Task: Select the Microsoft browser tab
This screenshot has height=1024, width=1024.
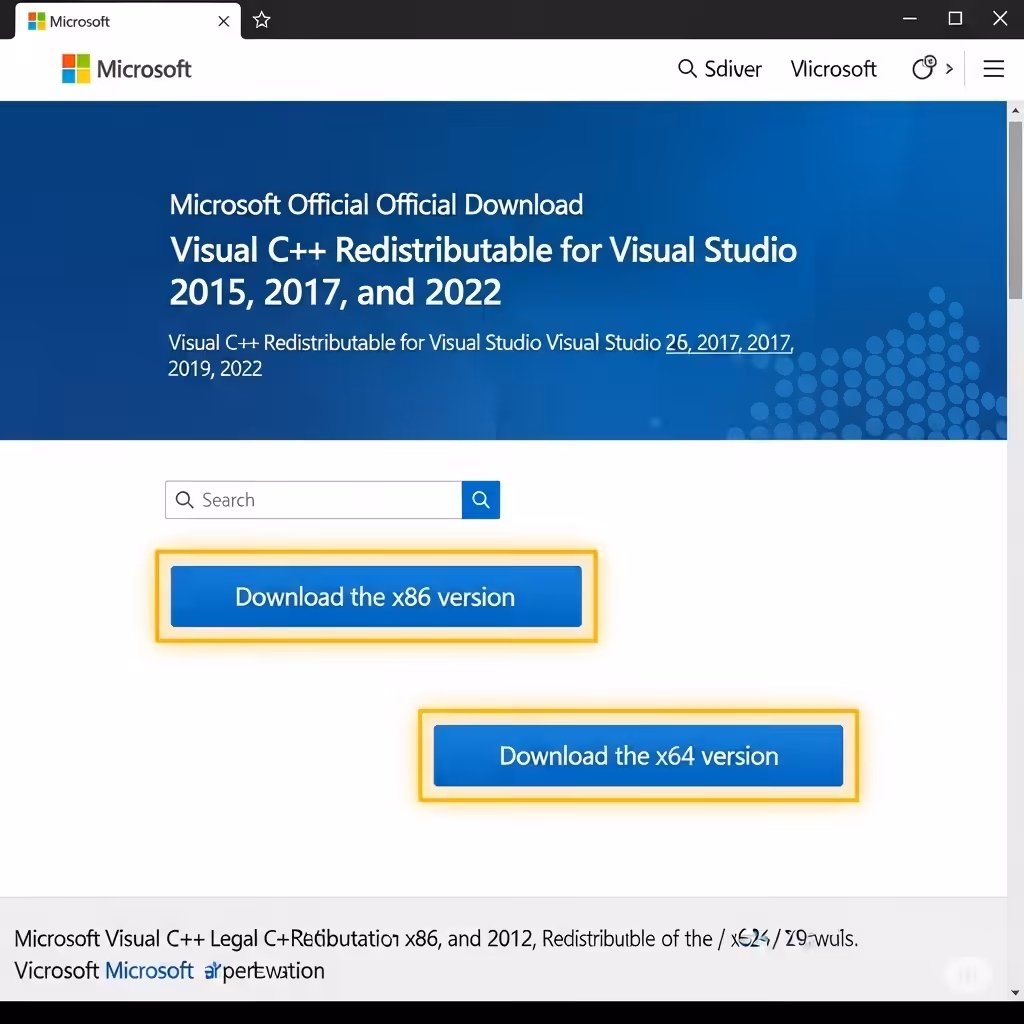Action: [x=128, y=22]
